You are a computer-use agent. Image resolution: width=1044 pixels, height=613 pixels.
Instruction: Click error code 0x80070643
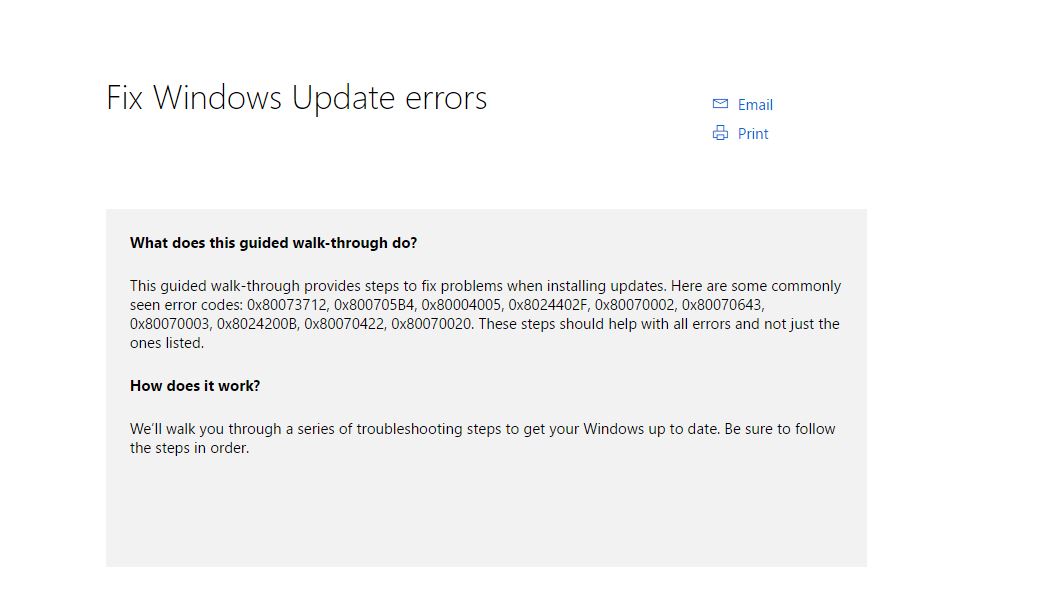[722, 305]
